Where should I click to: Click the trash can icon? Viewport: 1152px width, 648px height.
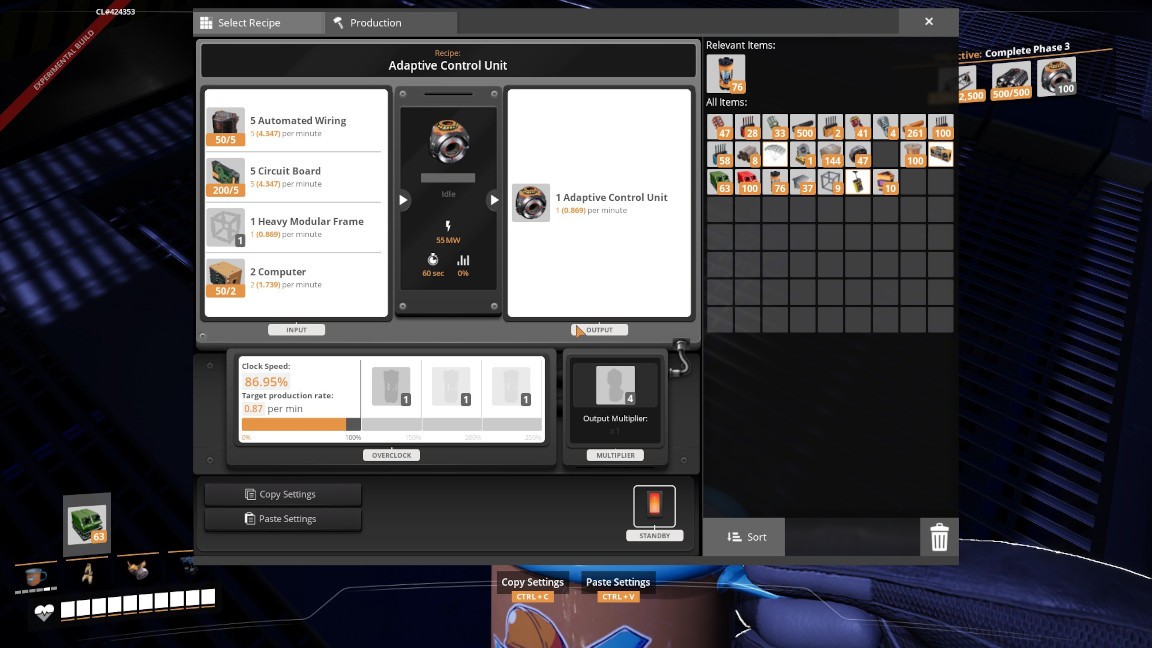(x=939, y=538)
